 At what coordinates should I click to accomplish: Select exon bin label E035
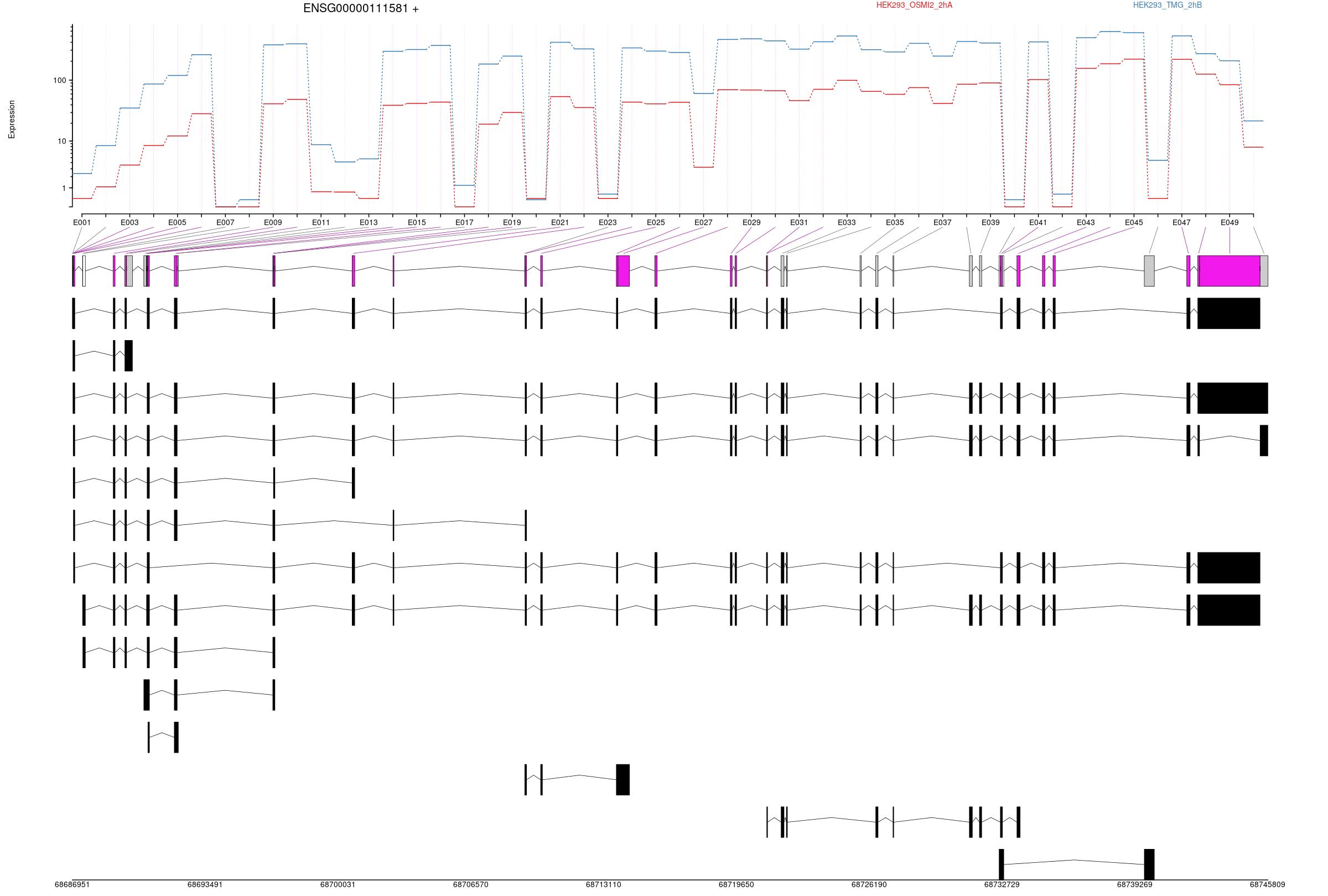coord(895,222)
